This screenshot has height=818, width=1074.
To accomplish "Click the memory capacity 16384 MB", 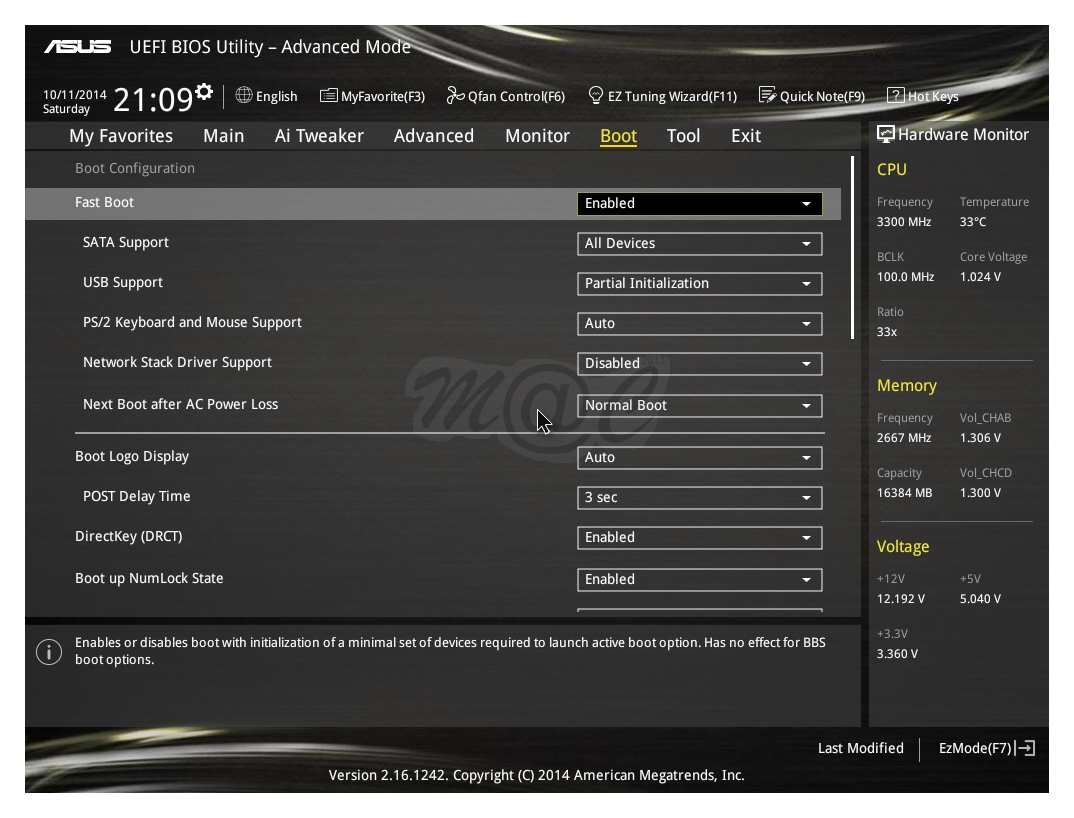I will pyautogui.click(x=904, y=493).
